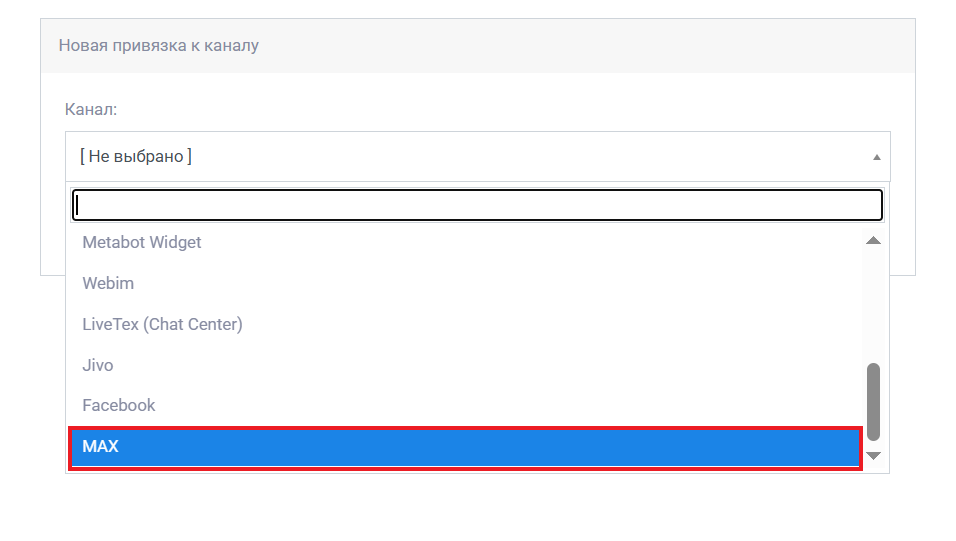Viewport: 956px width, 541px height.
Task: Select MAX from the channel list
Action: [x=101, y=447]
